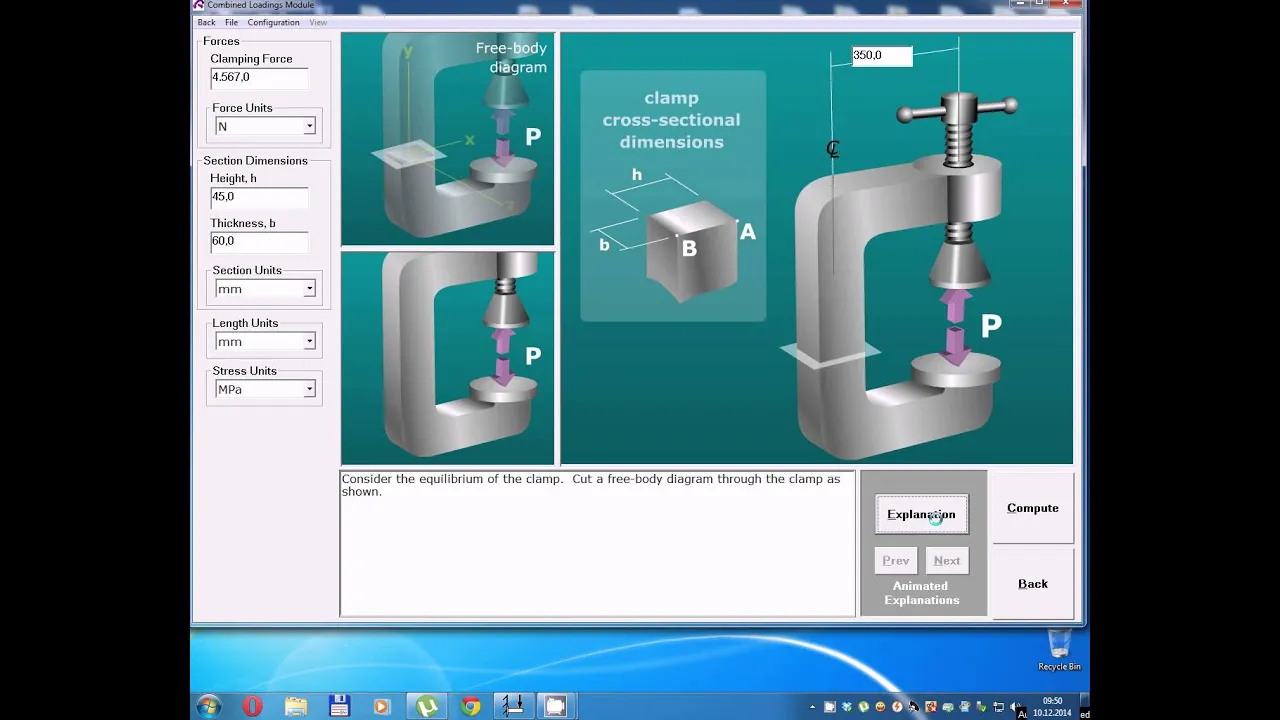Click the Combined Loadings Module title icon
Viewport: 1280px width, 720px height.
coord(199,5)
